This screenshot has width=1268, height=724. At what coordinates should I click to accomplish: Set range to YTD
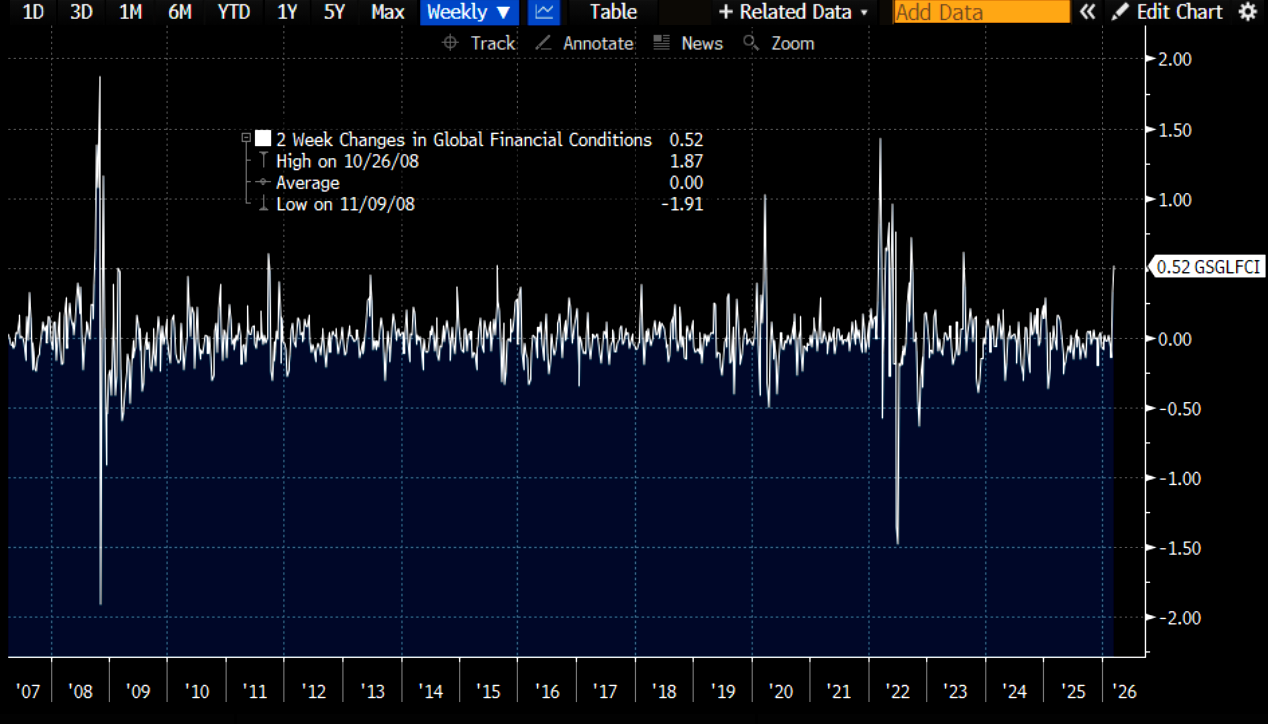point(233,12)
